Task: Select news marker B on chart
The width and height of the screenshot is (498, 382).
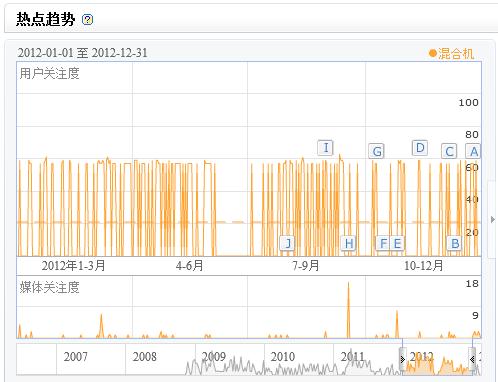Action: point(455,243)
